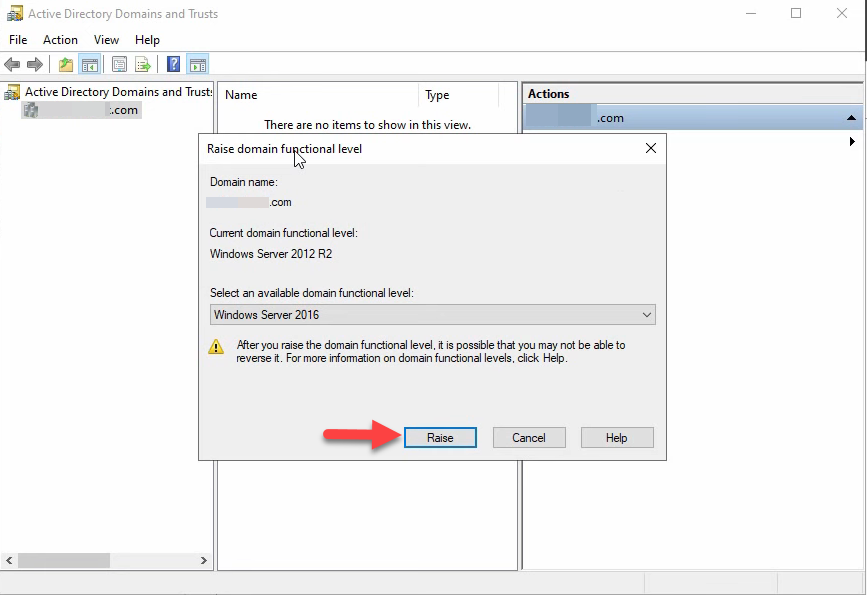The image size is (867, 595).
Task: Open the File menu
Action: tap(18, 40)
